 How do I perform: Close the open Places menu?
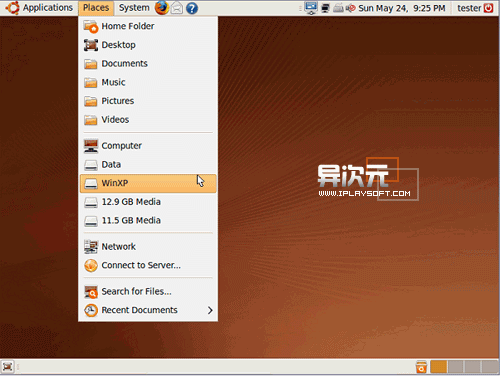[x=96, y=8]
